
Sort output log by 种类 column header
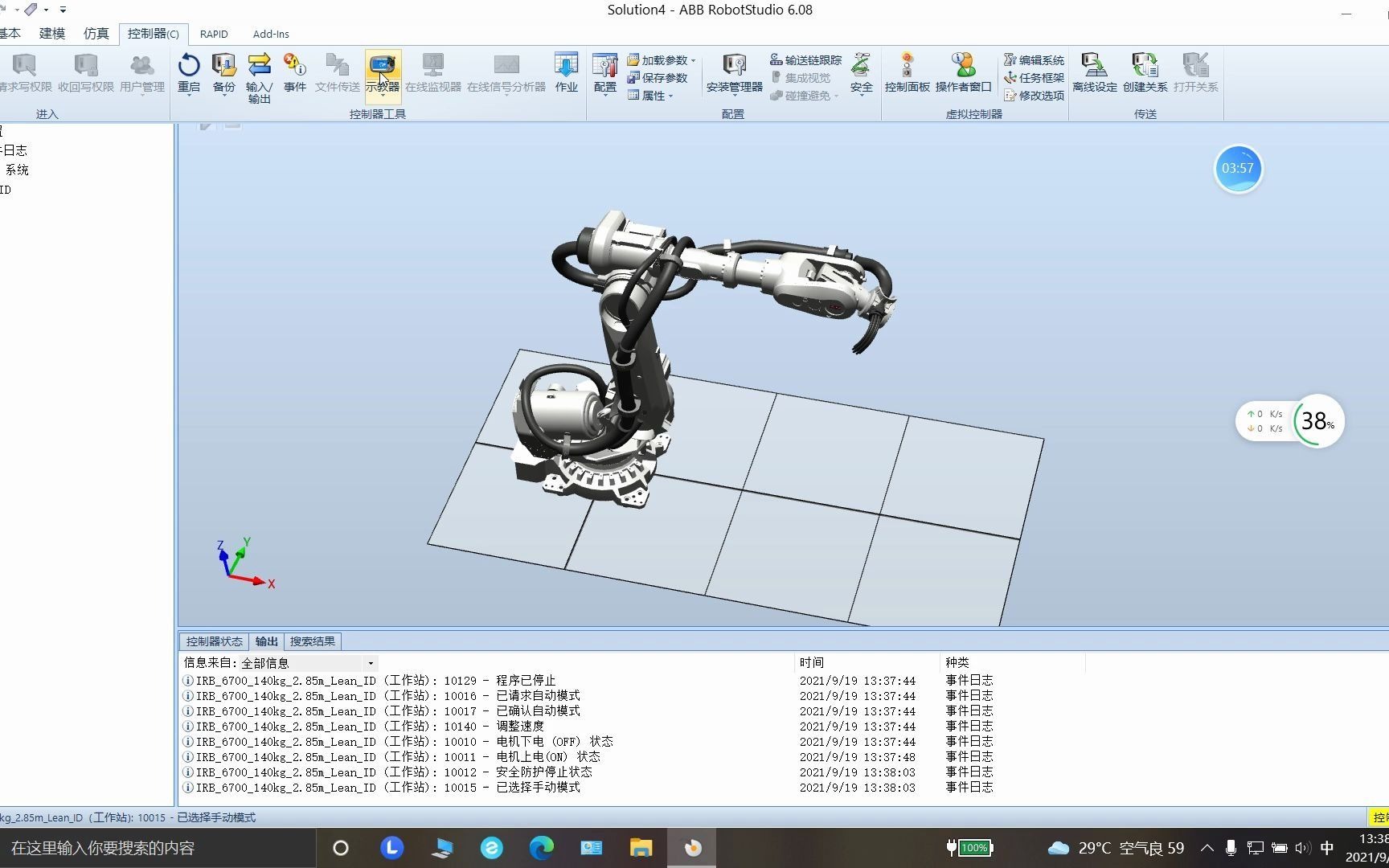1013,663
